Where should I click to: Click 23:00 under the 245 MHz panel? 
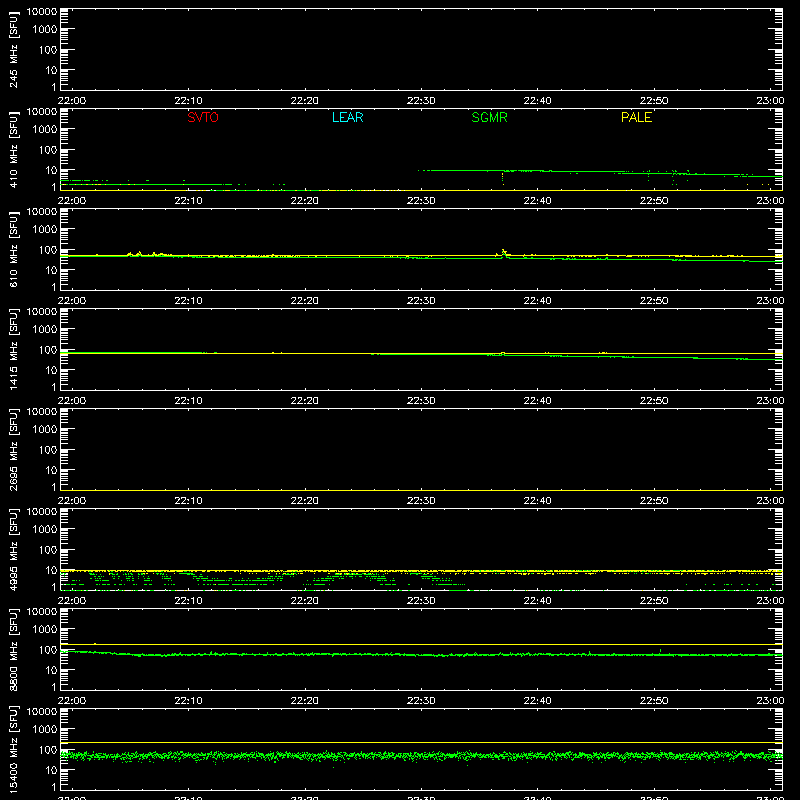pos(770,101)
